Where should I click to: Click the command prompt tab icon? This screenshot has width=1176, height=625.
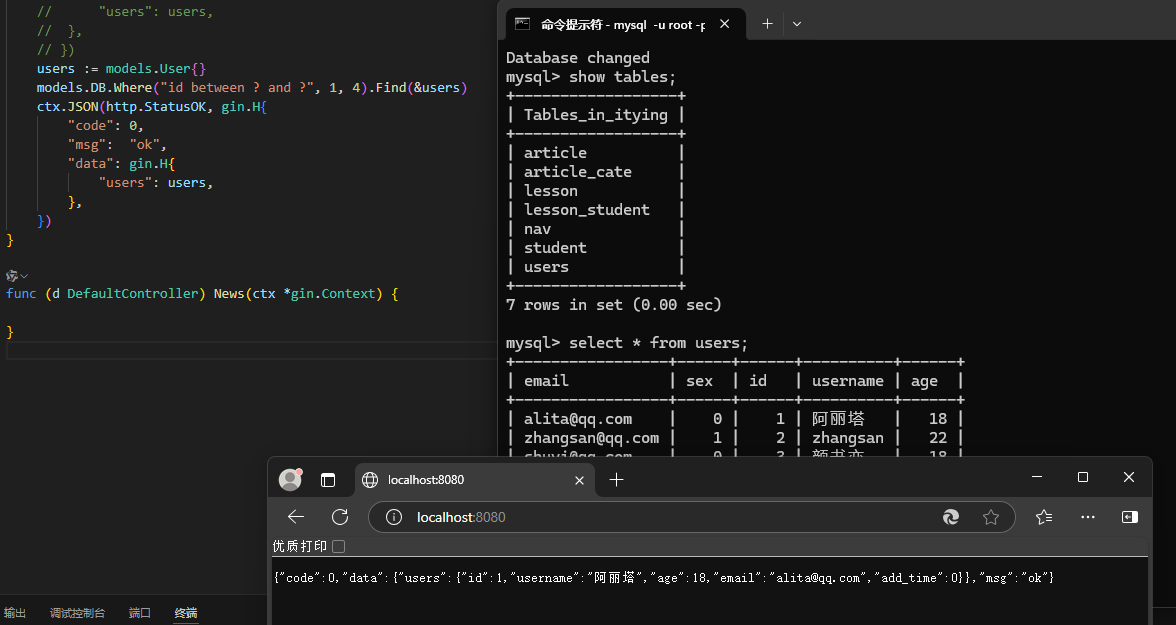click(x=523, y=24)
